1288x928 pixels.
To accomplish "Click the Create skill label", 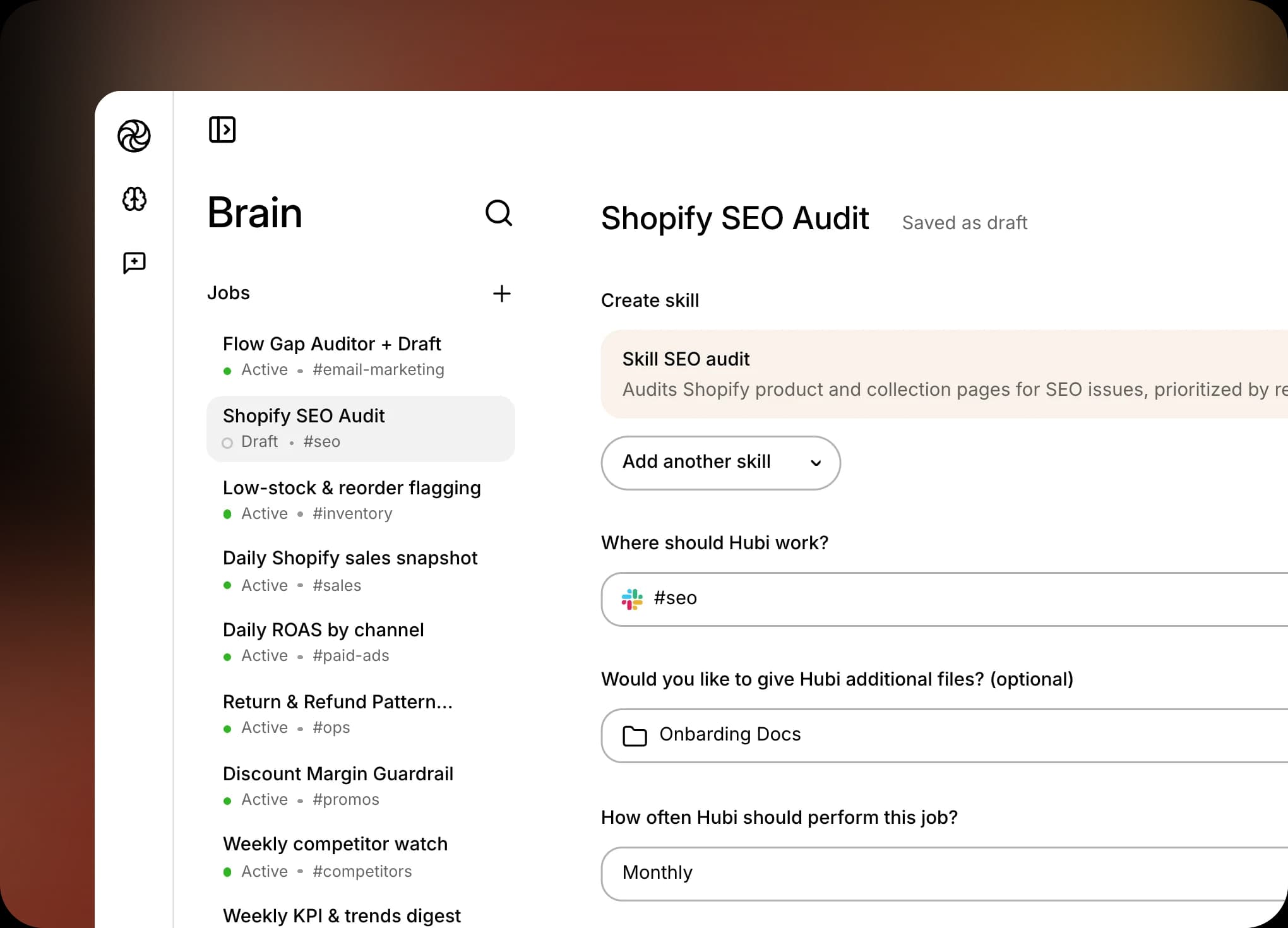I will point(650,300).
